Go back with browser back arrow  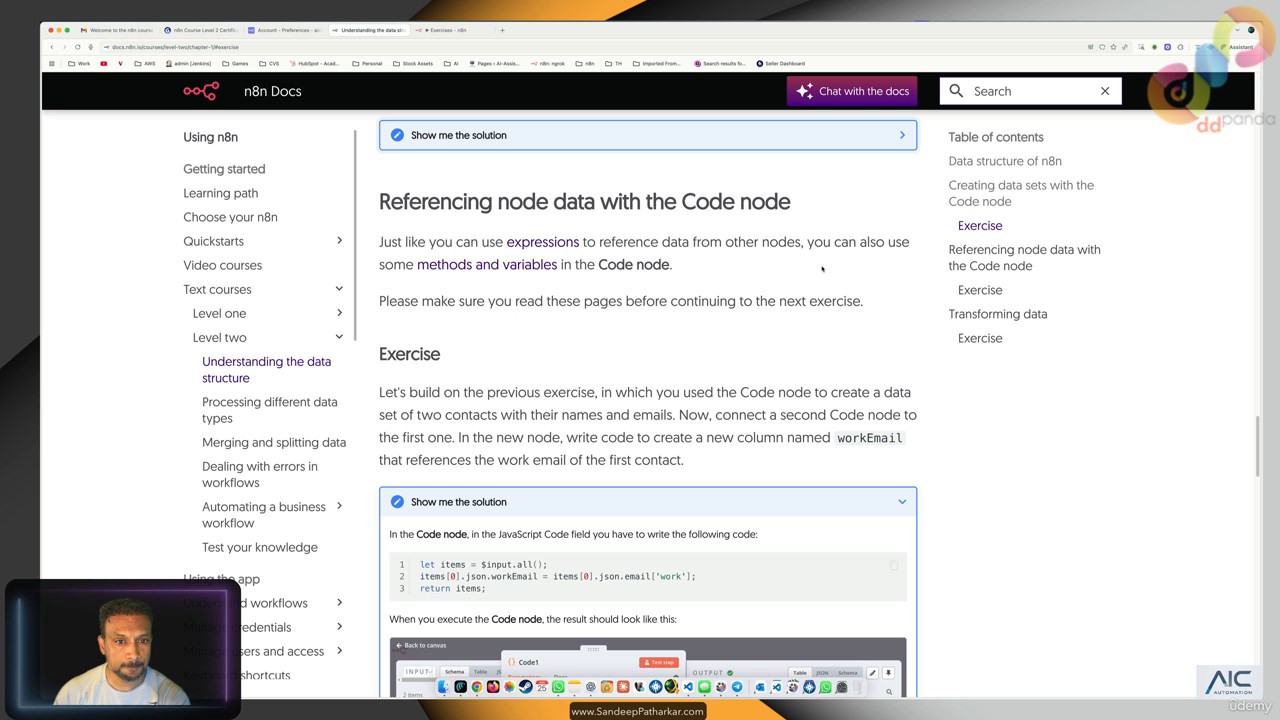pos(52,47)
